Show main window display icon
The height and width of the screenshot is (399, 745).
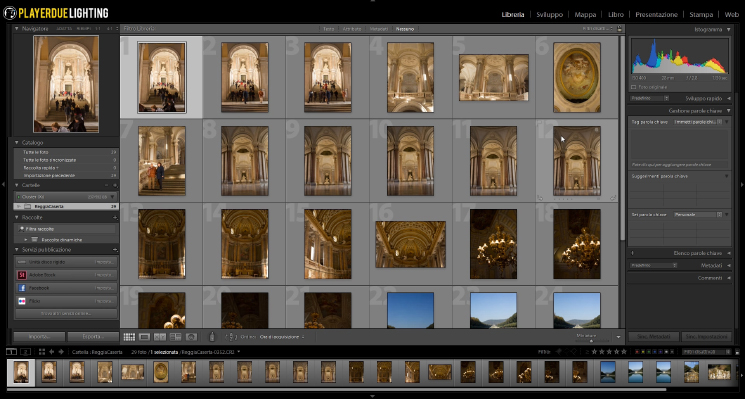[10, 352]
